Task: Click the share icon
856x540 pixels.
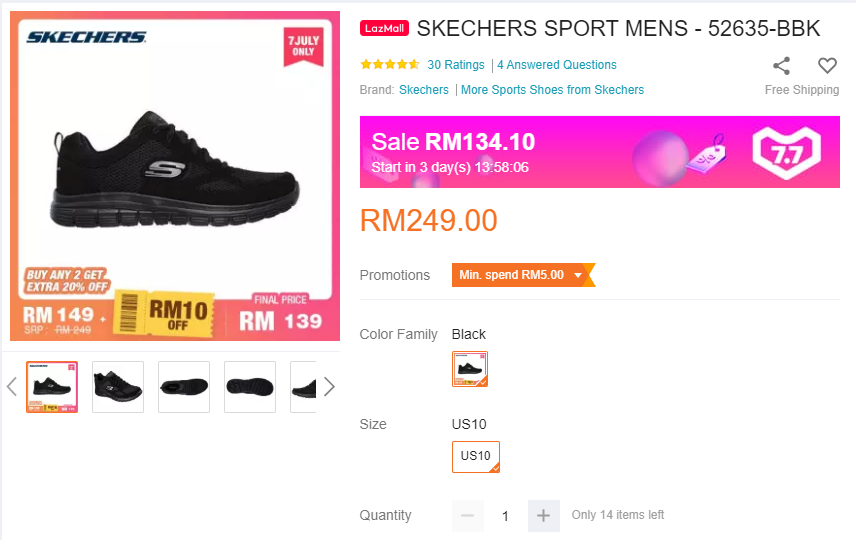Action: pos(781,66)
